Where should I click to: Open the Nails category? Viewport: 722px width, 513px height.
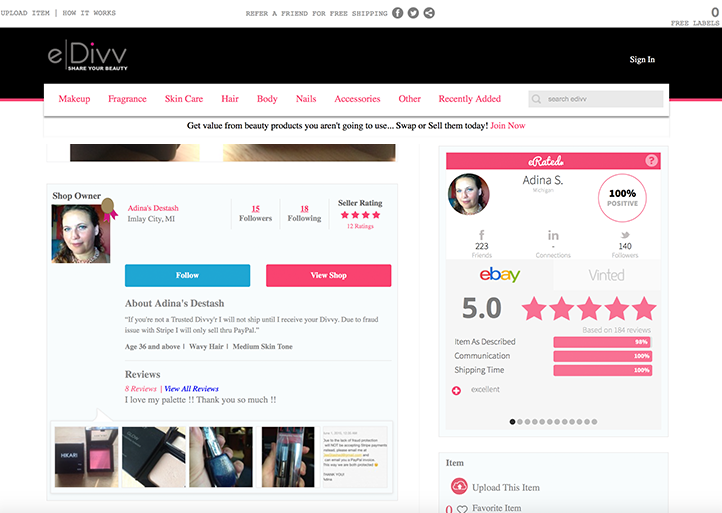pos(306,99)
